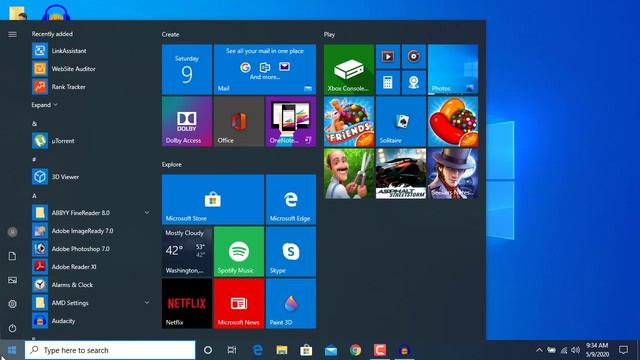Viewport: 640px width, 360px height.
Task: Open Adobe Reader XI
Action: (91, 267)
